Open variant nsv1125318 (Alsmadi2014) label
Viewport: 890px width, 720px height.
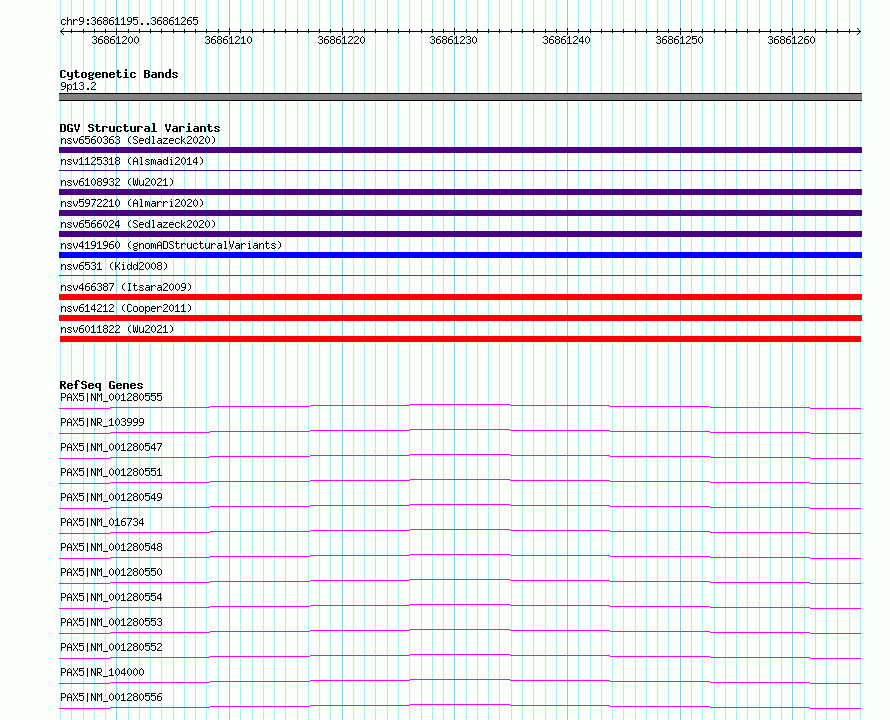click(132, 161)
